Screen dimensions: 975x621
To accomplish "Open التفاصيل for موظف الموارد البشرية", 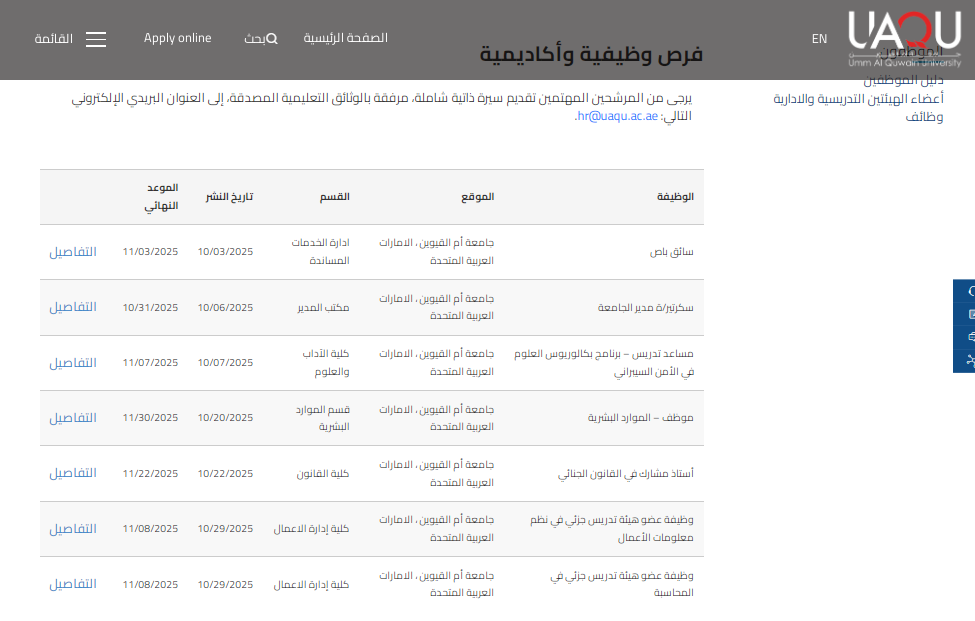I will point(73,418).
